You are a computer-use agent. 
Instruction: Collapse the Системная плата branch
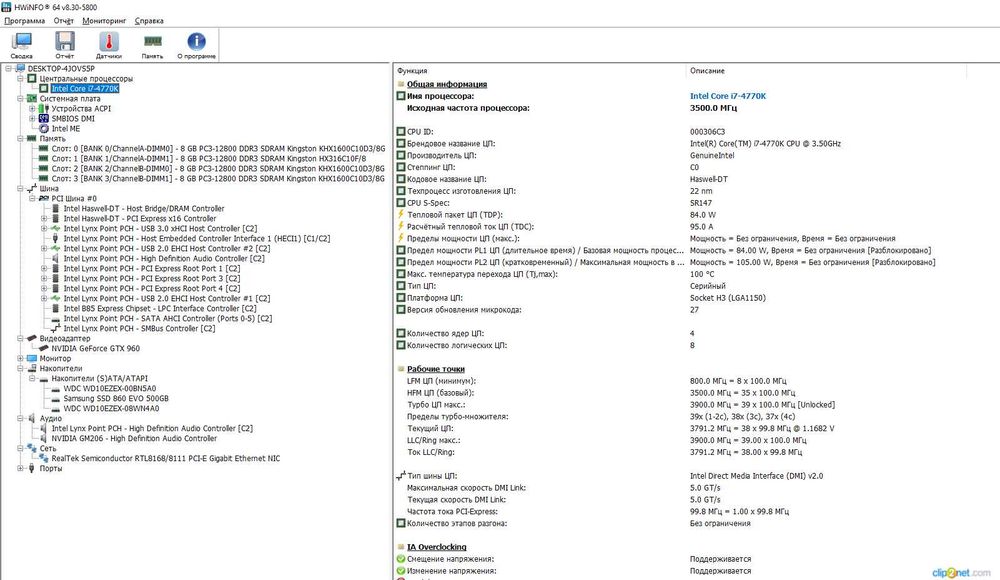tap(20, 99)
